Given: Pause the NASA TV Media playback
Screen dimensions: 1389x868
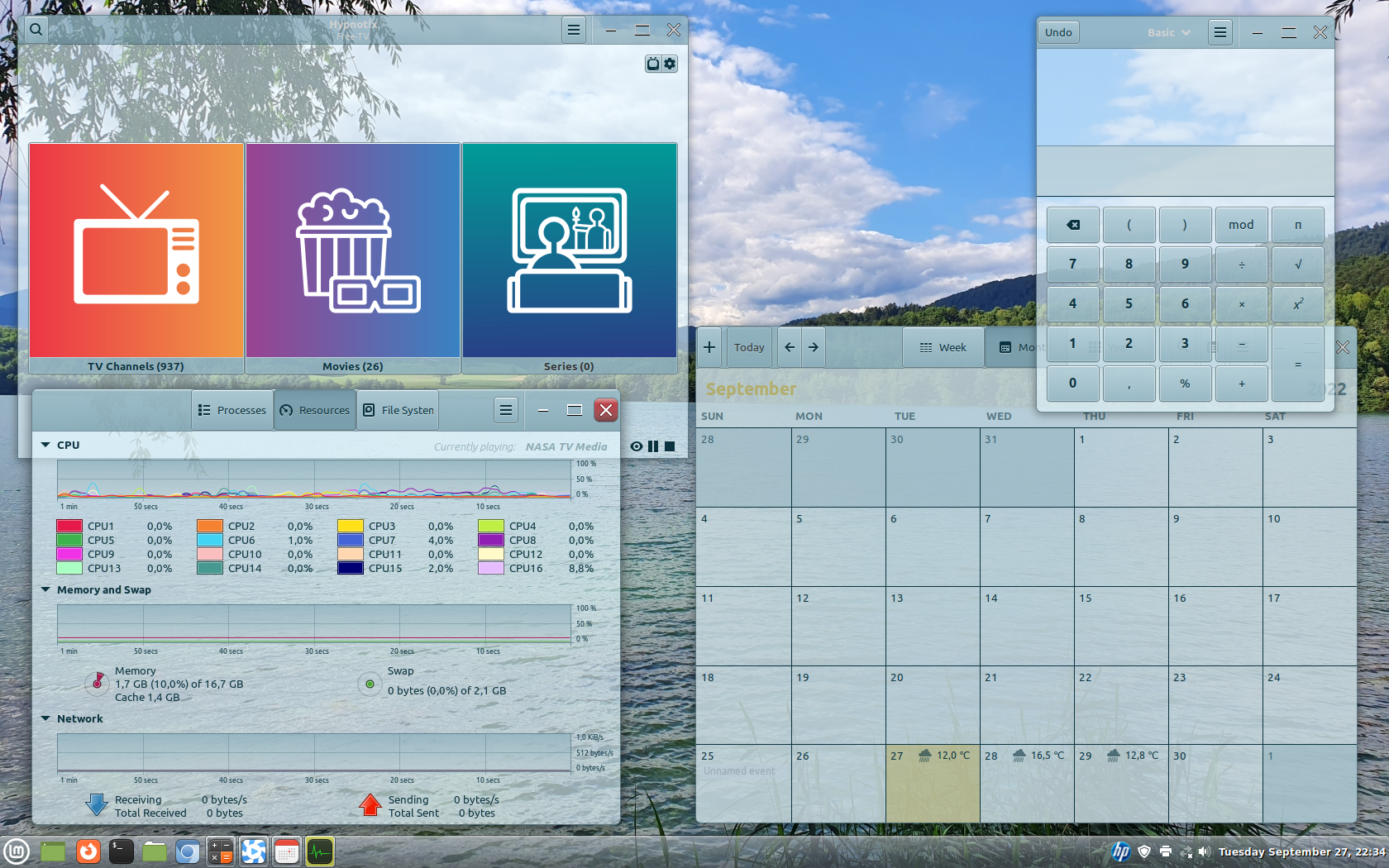Looking at the screenshot, I should click(x=653, y=446).
